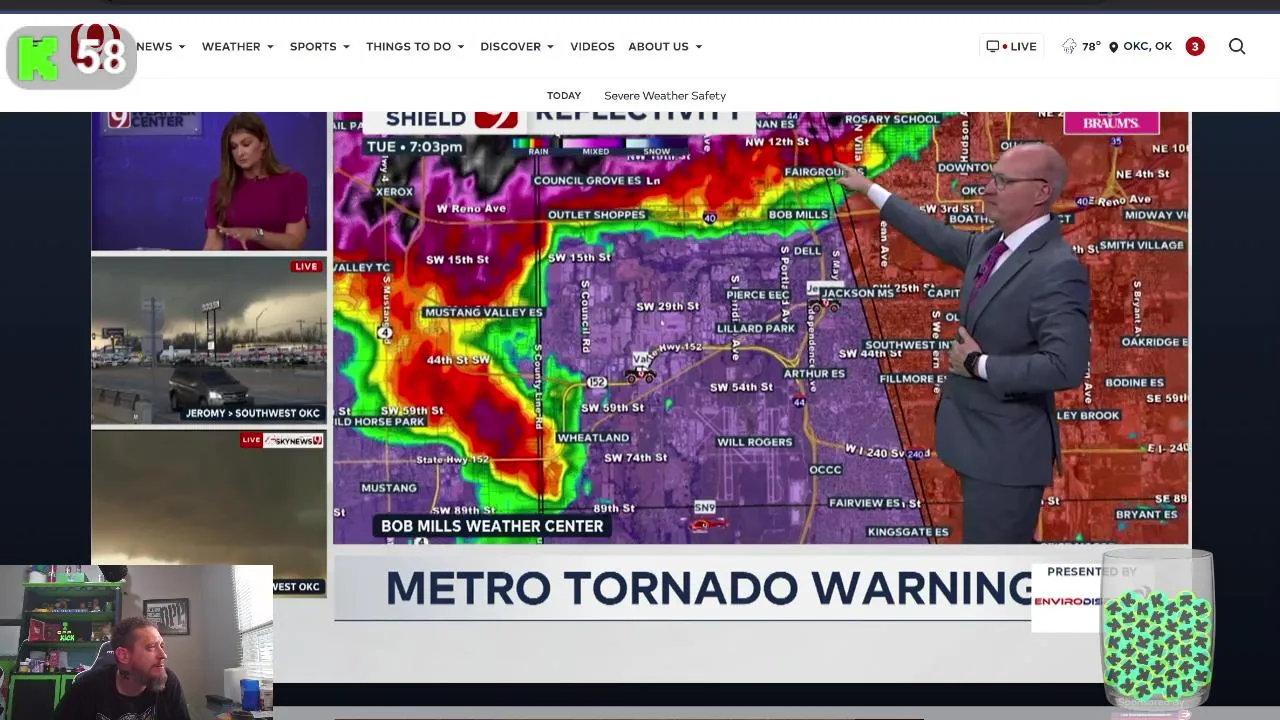Click the glass jar overlay widget
This screenshot has height=720, width=1280.
tap(1157, 630)
